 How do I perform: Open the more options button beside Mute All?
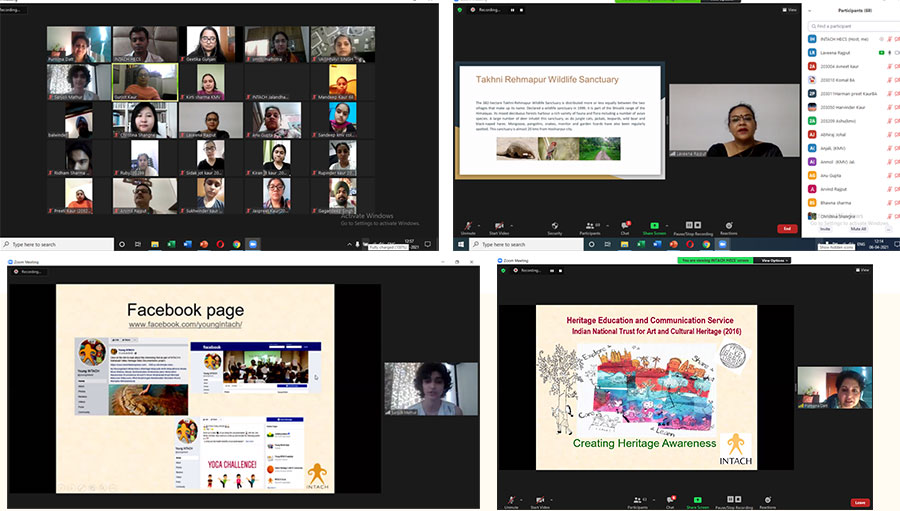tap(888, 229)
